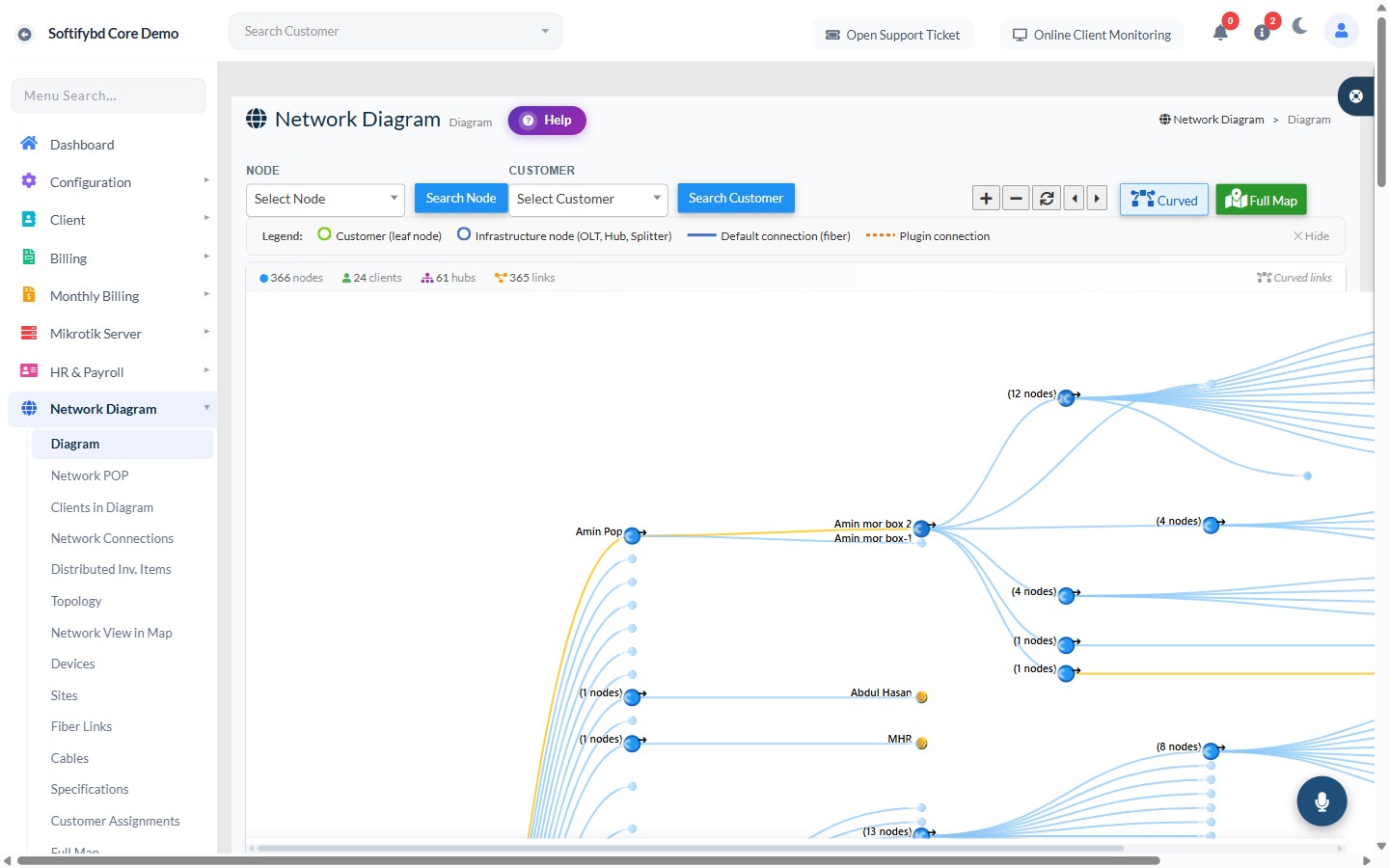Image resolution: width=1389 pixels, height=868 pixels.
Task: Toggle Curved links mode
Action: tap(1164, 200)
